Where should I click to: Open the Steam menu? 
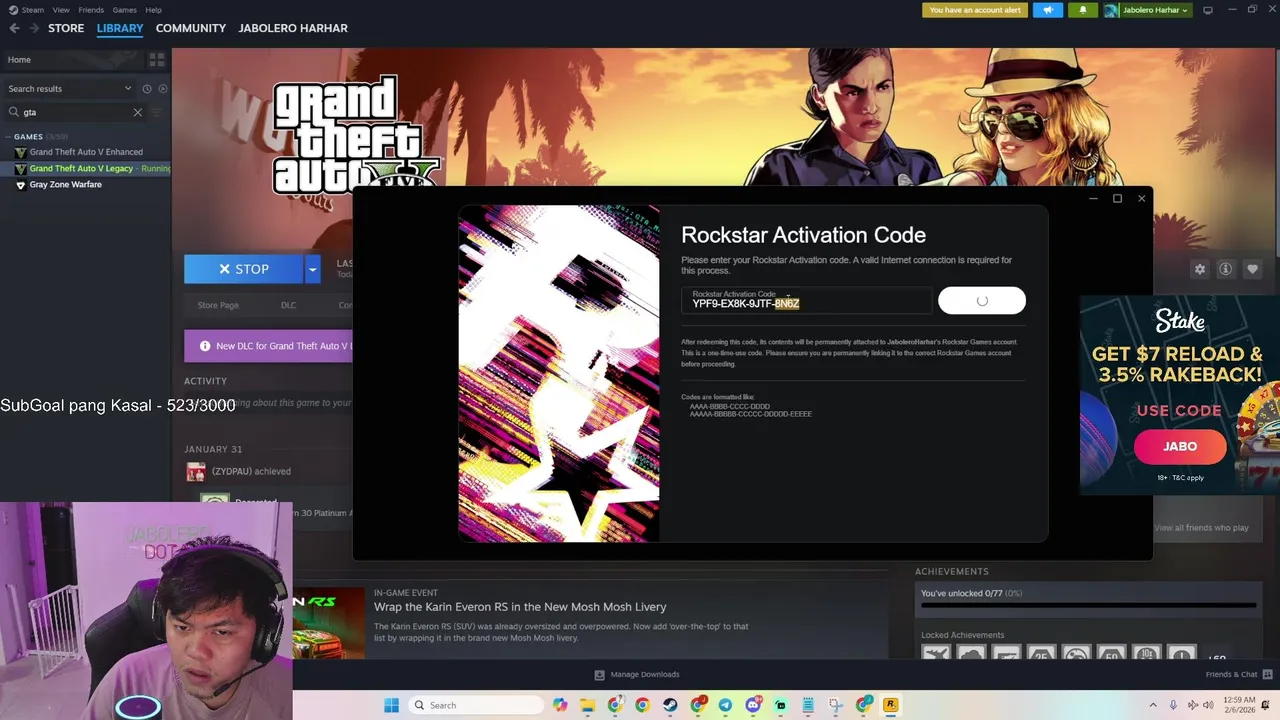tap(33, 10)
